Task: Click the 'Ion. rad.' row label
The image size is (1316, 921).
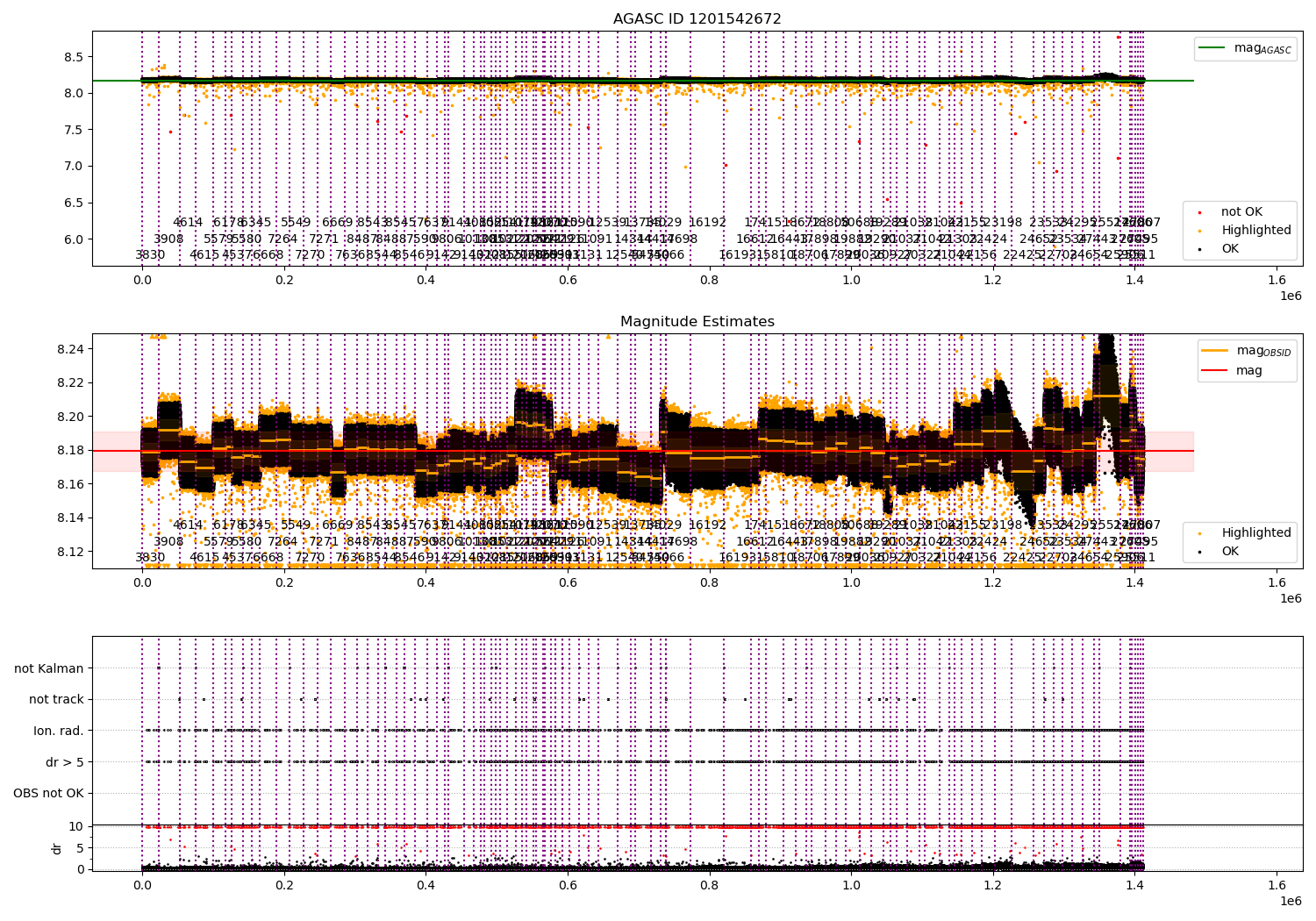Action: point(59,731)
